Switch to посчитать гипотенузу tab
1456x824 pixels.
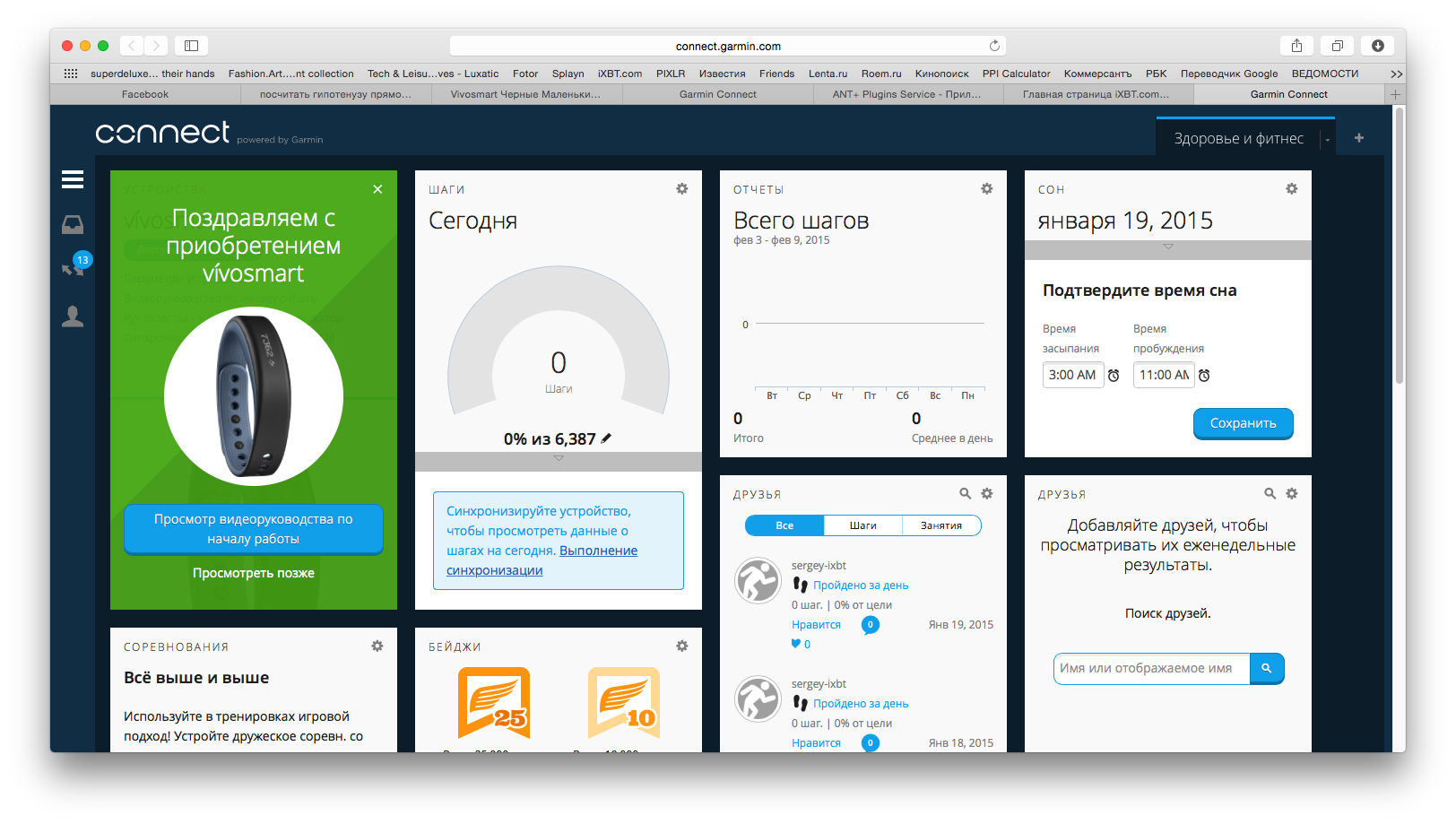(x=335, y=94)
